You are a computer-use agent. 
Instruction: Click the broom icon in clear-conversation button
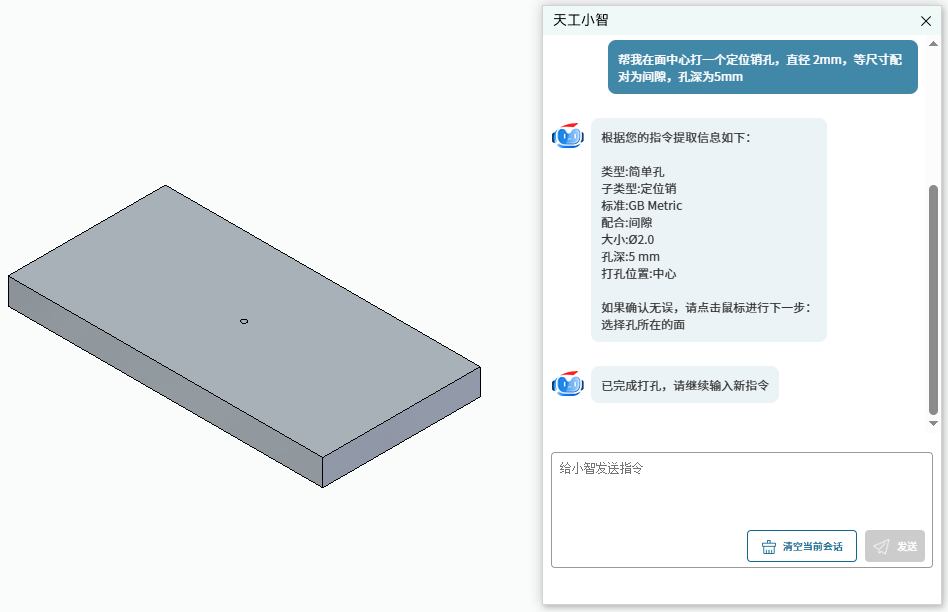pyautogui.click(x=768, y=547)
